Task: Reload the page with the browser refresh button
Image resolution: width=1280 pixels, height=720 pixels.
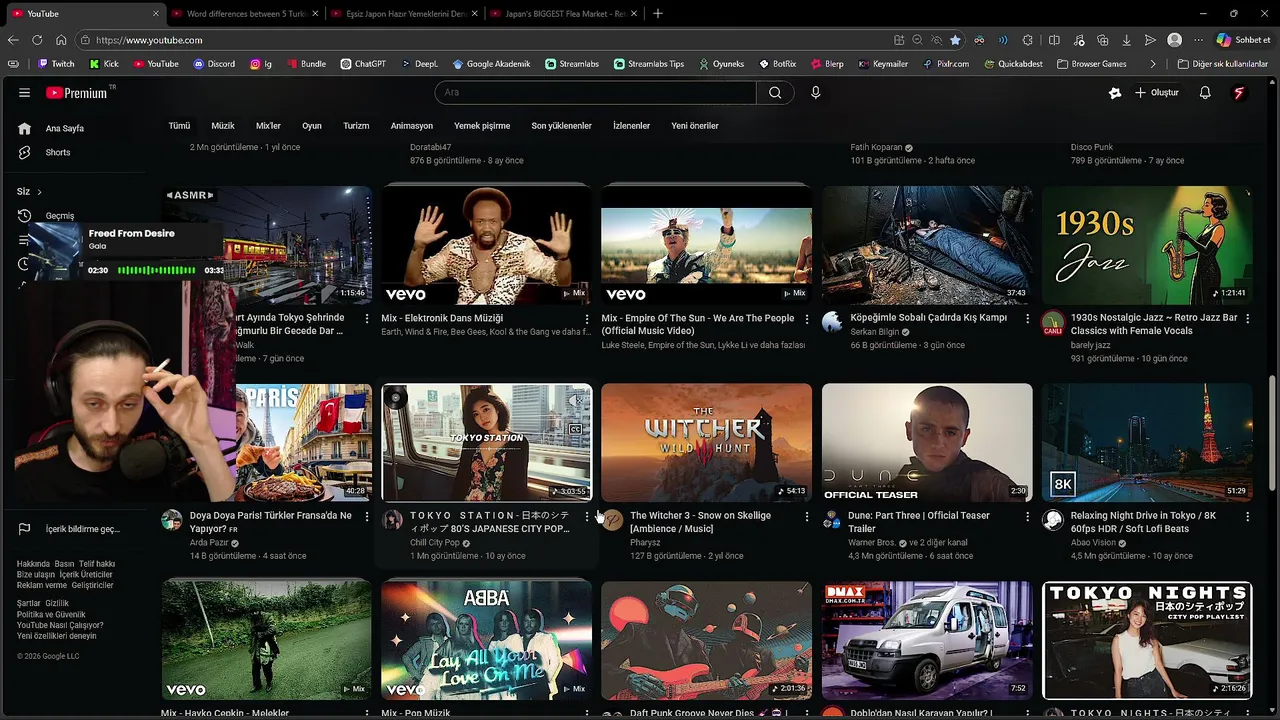Action: click(x=37, y=40)
